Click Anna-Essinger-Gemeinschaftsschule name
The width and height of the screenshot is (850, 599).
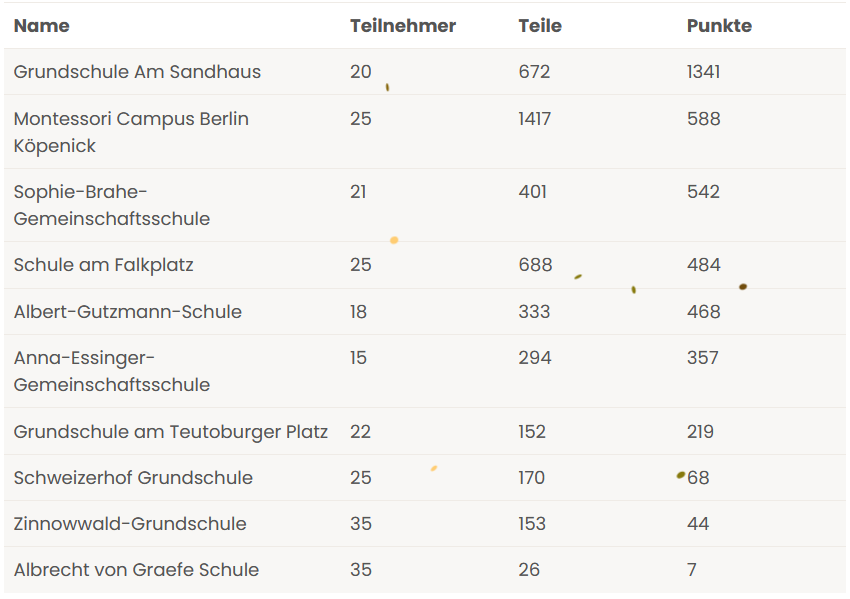111,371
